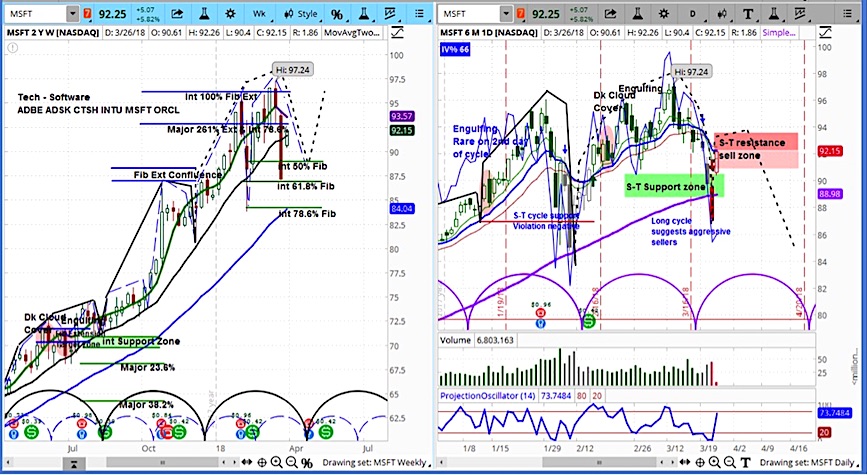Click the 'Volume' label in daily chart
The height and width of the screenshot is (475, 867).
tap(456, 340)
